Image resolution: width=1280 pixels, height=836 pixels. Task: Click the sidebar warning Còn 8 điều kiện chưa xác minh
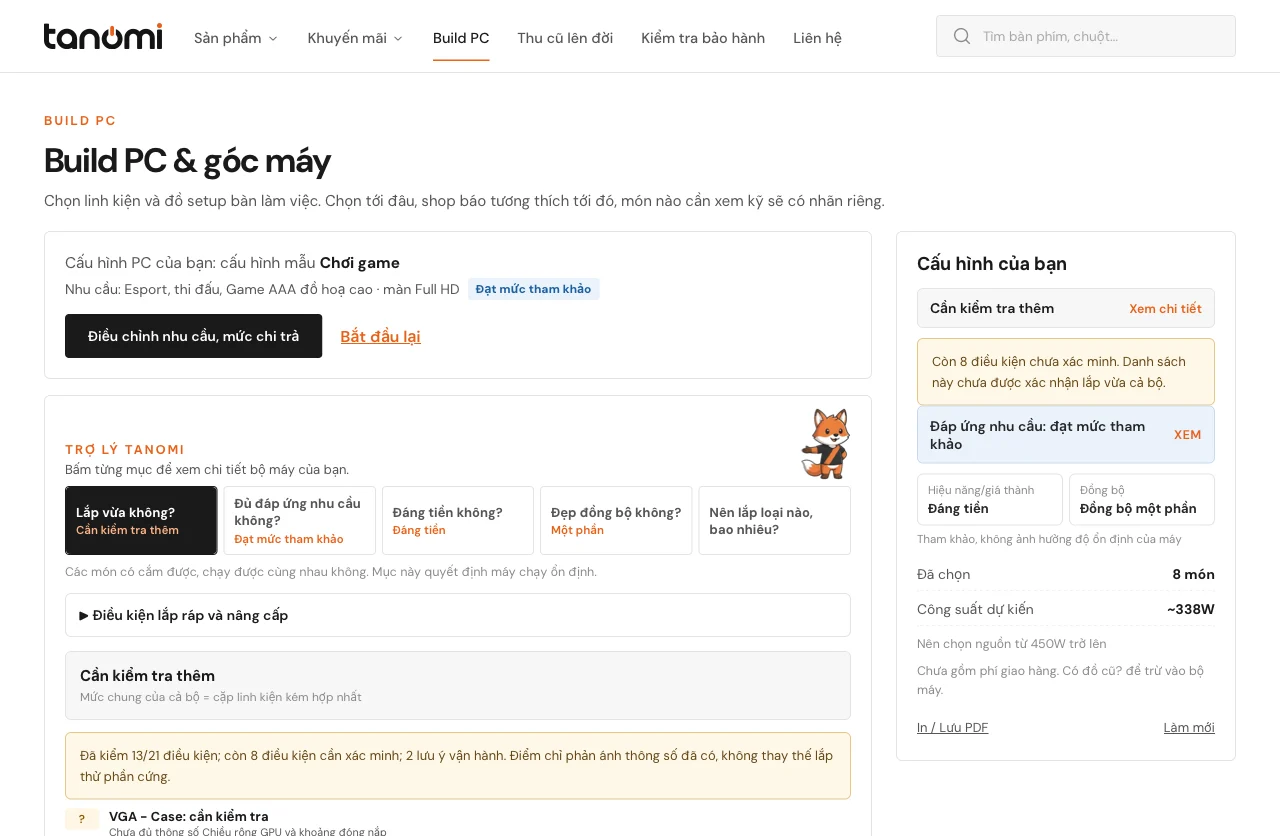[x=1066, y=371]
